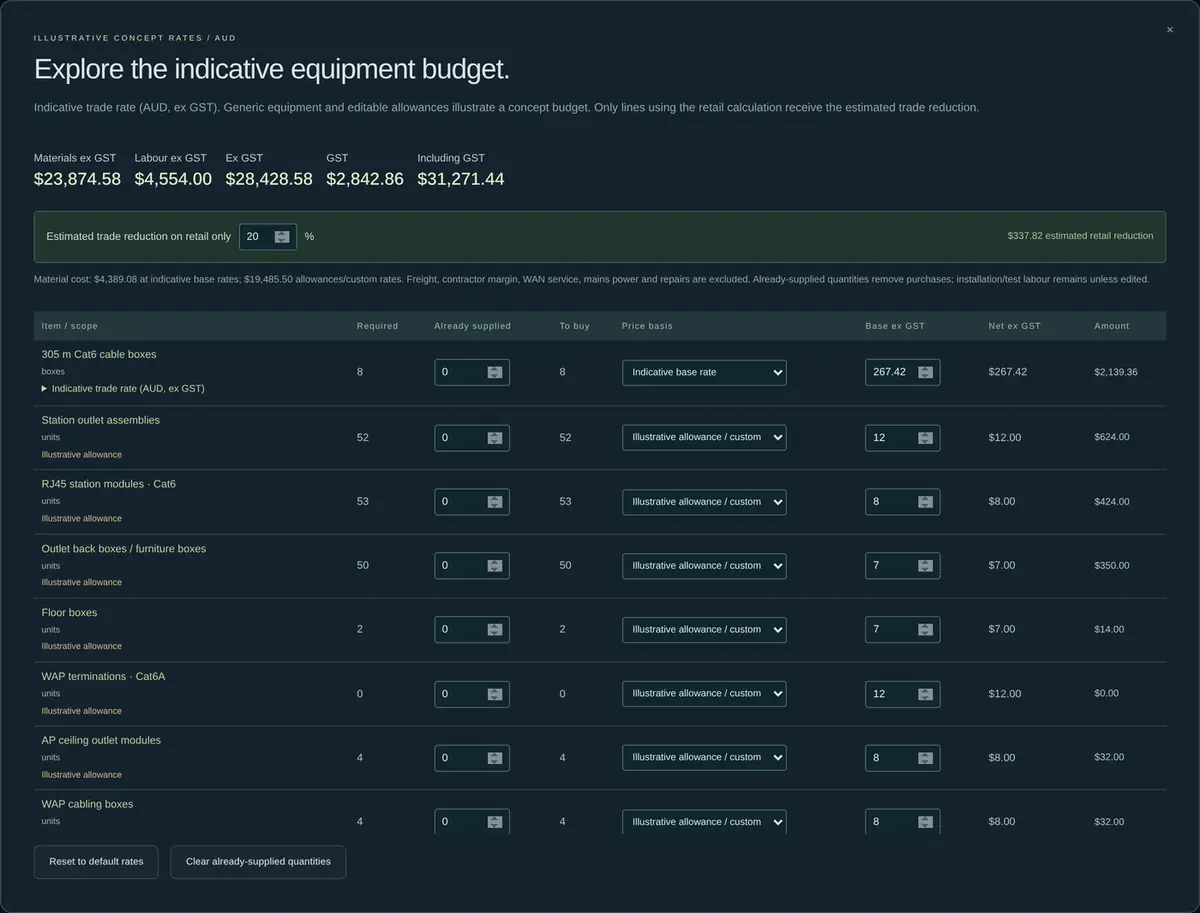The width and height of the screenshot is (1200, 913).
Task: Click the RJ45 station modules · Cat6 item
Action: click(108, 484)
